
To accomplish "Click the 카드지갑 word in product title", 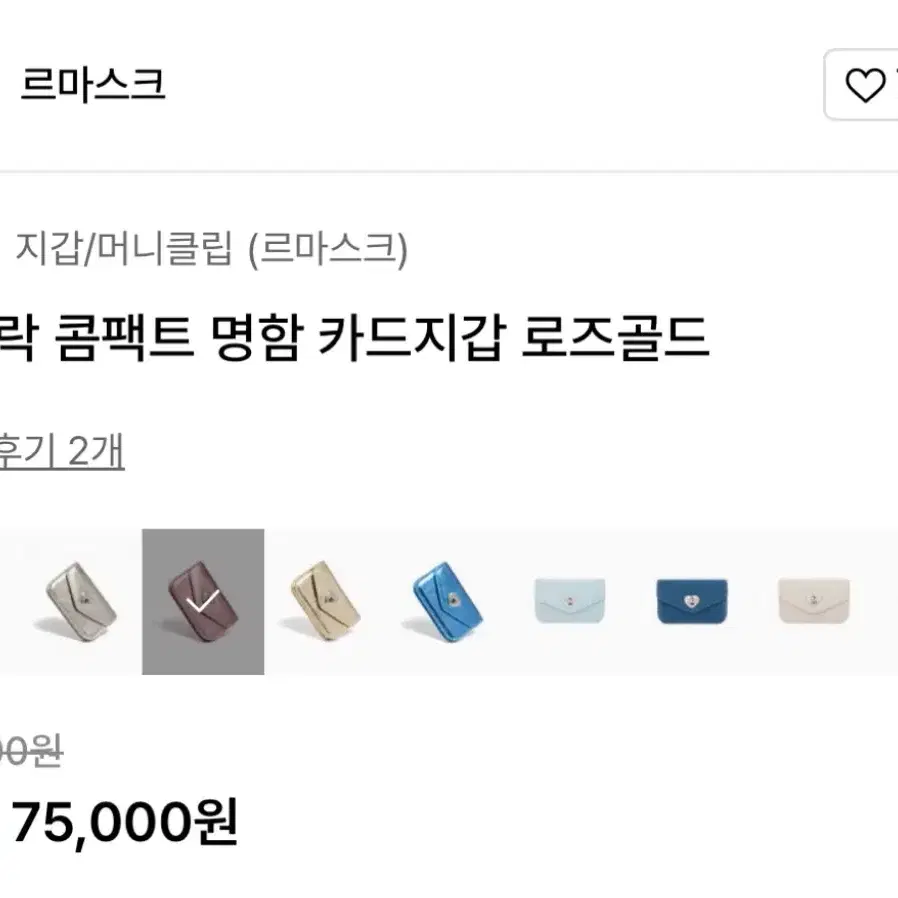I will point(411,338).
